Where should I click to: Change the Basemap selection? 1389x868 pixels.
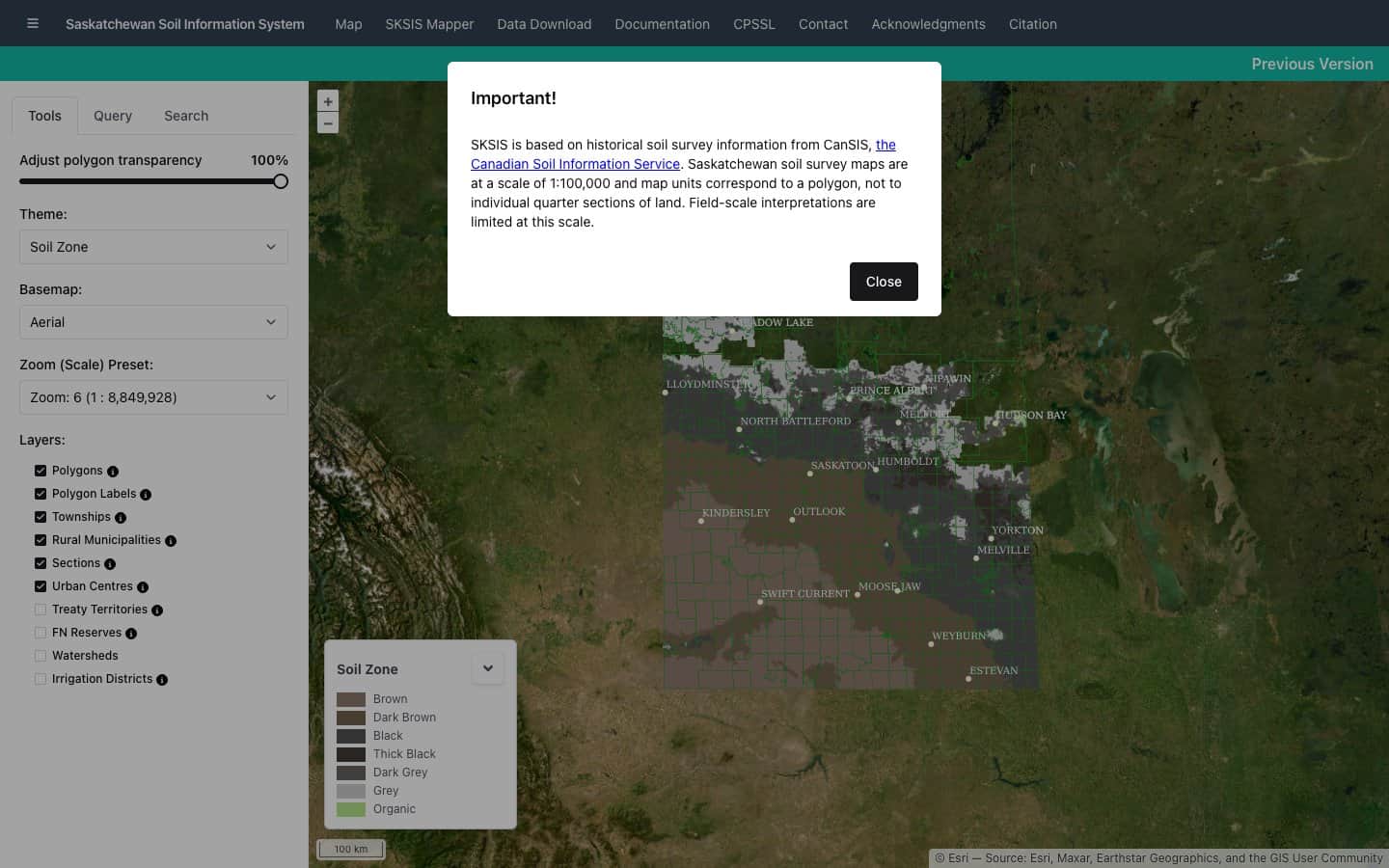click(x=153, y=322)
